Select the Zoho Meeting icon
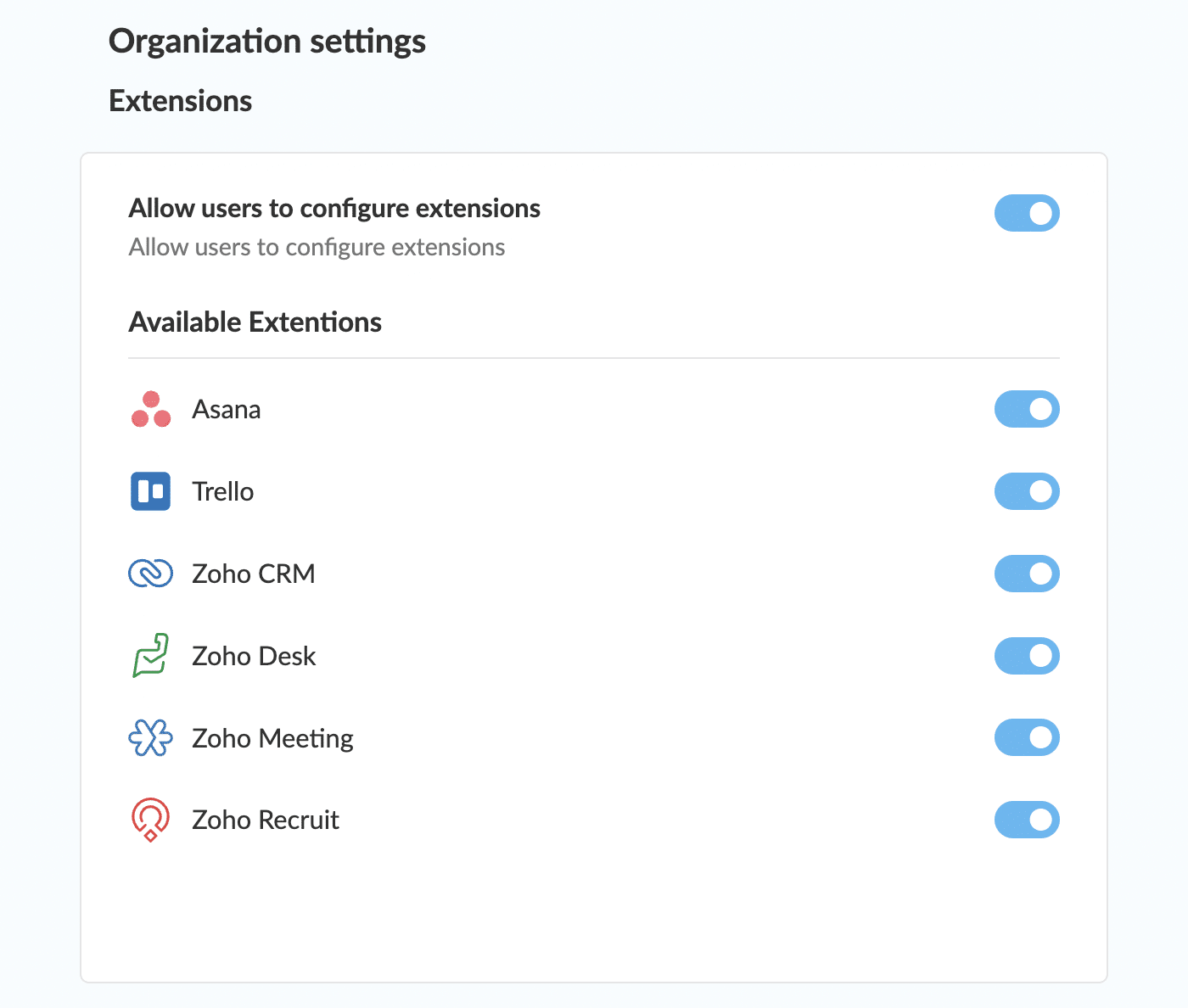This screenshot has height=1008, width=1188. [x=150, y=737]
